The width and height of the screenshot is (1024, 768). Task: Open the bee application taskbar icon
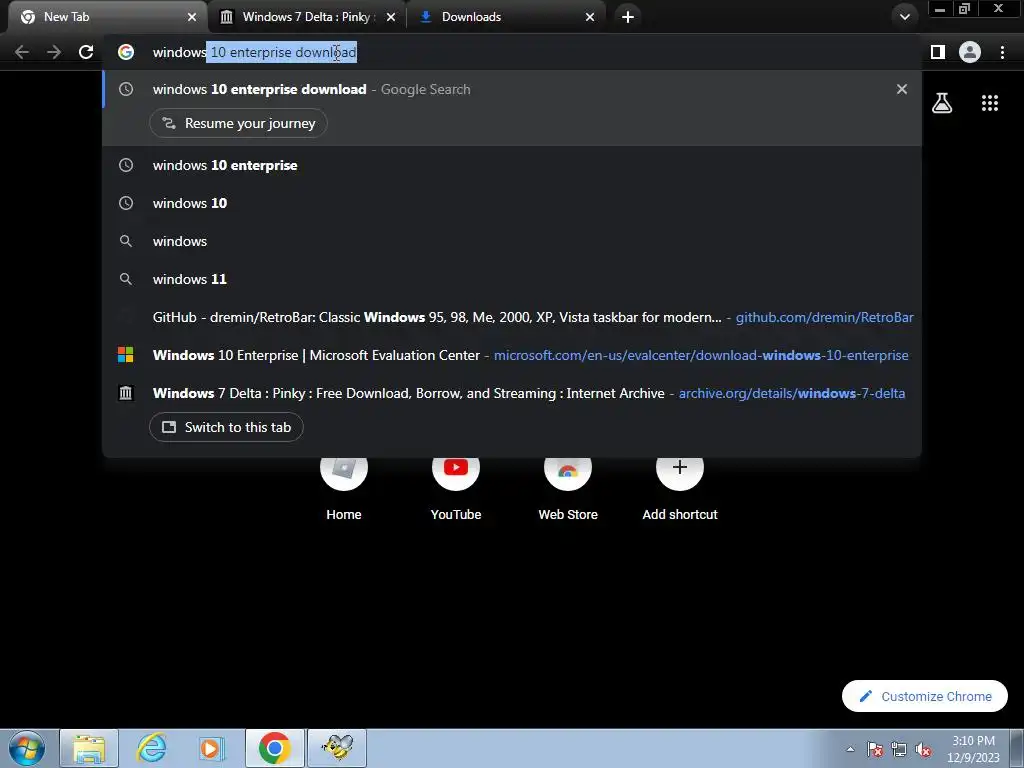(337, 748)
